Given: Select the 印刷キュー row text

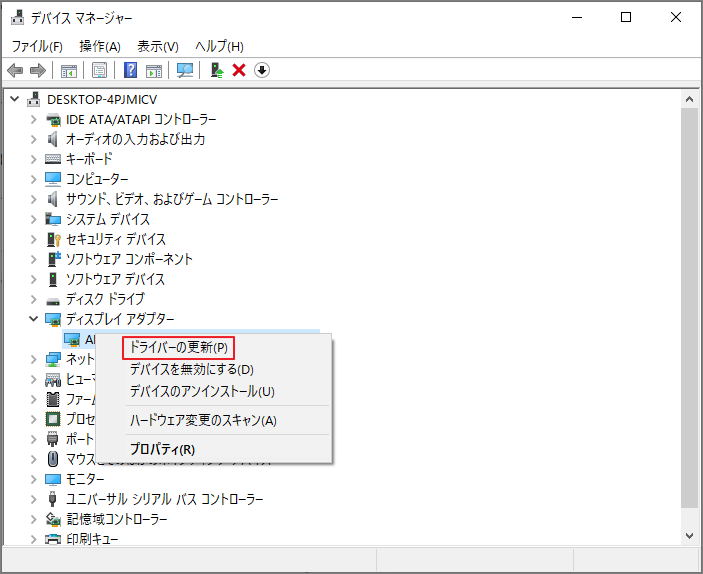Looking at the screenshot, I should [92, 539].
